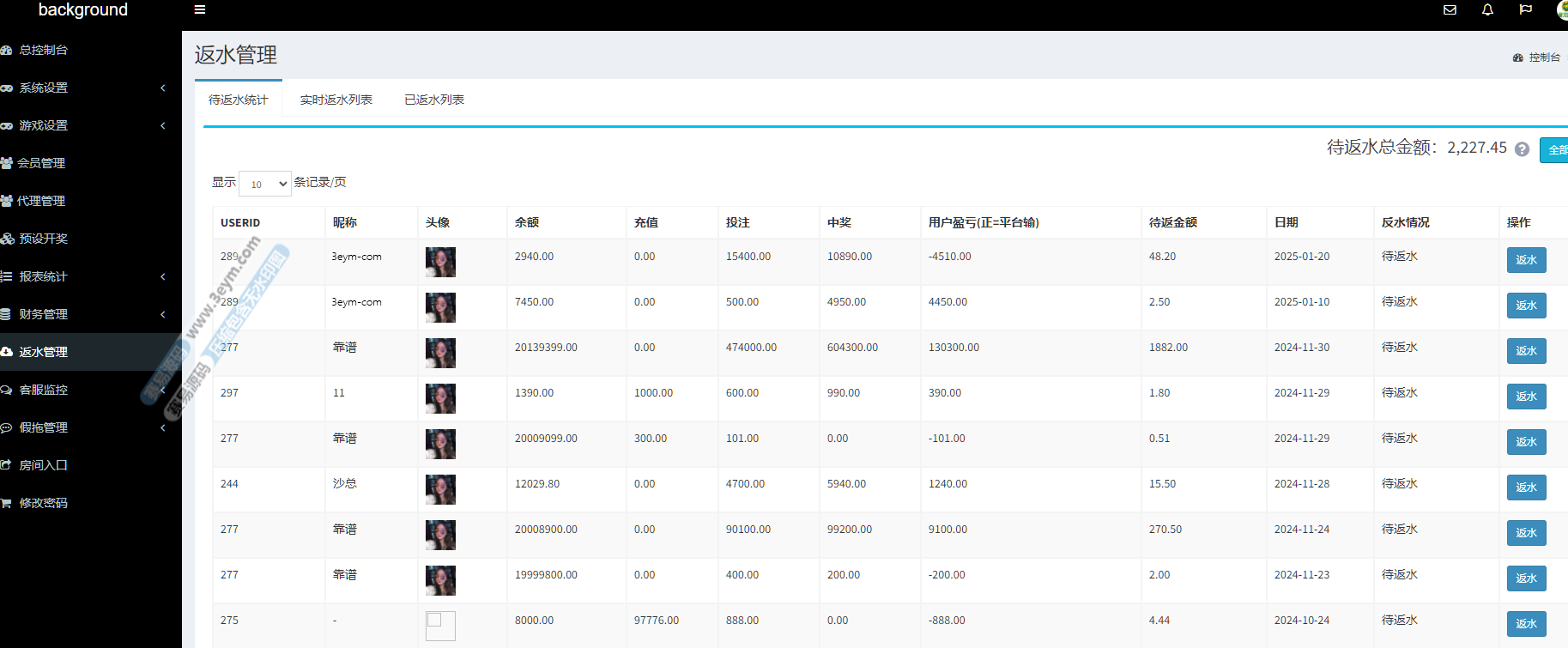Click avatar thumbnail of user 297
1568x648 pixels.
click(x=440, y=398)
